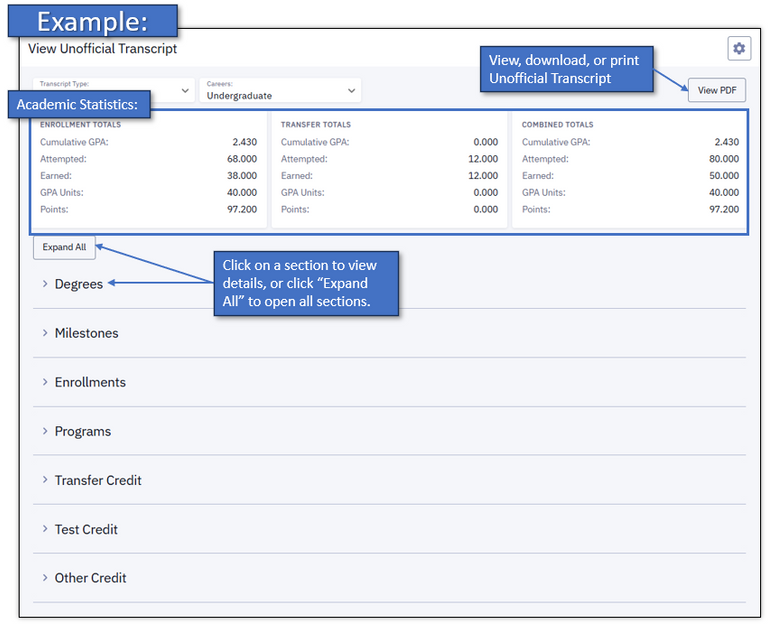Expand the Other Credit section chevron
Screen dimensions: 768x624
(x=45, y=578)
